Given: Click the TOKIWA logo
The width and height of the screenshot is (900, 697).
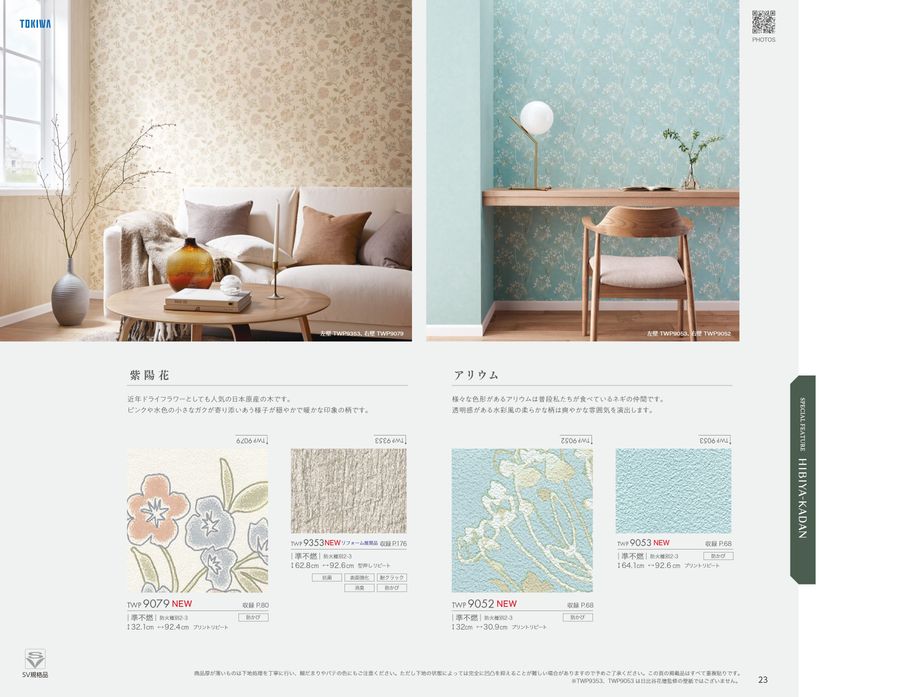Looking at the screenshot, I should pyautogui.click(x=35, y=24).
